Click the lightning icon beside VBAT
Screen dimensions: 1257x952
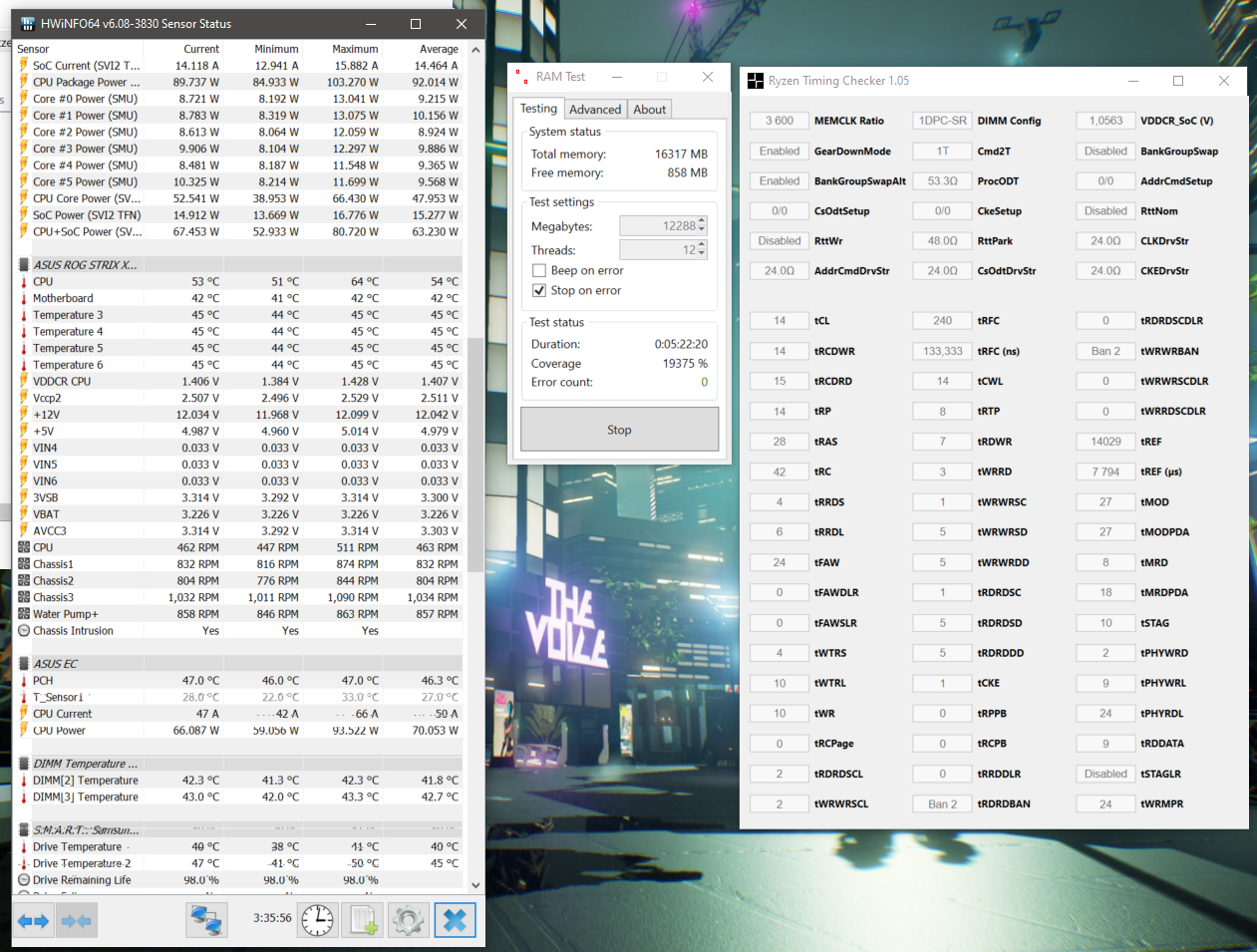tap(24, 514)
